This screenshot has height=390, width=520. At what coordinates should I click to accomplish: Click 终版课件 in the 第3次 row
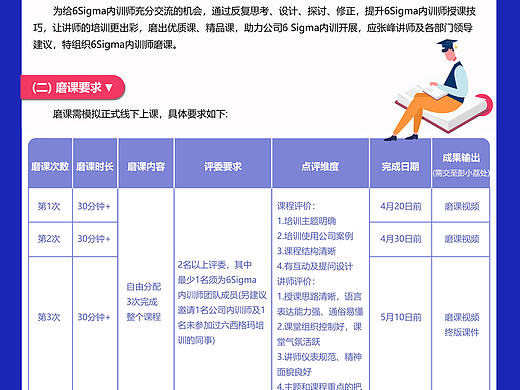click(462, 332)
